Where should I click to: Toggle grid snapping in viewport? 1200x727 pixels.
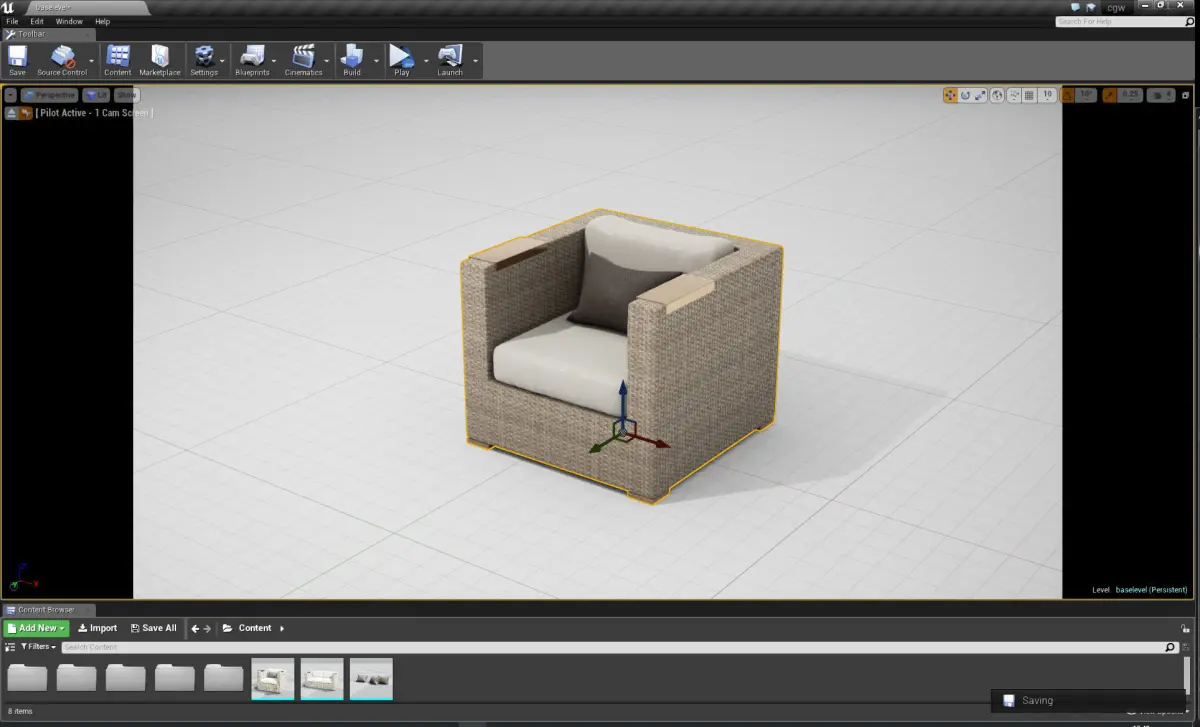click(x=1029, y=95)
